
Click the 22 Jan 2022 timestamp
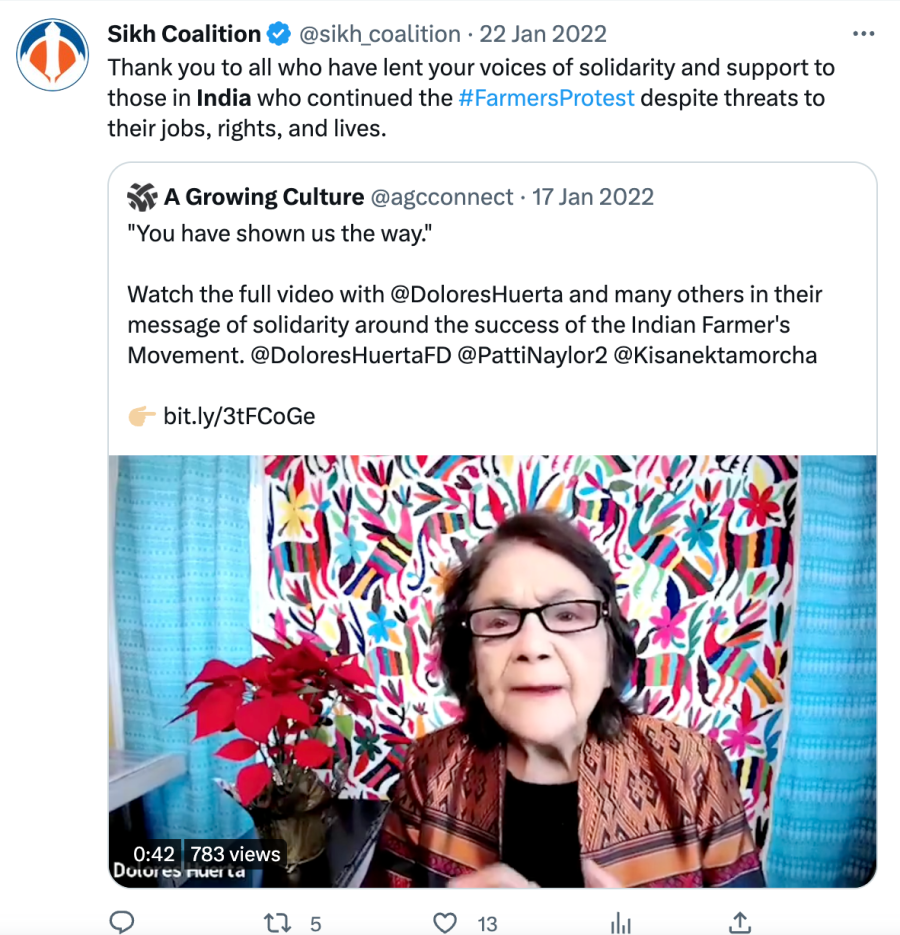[x=543, y=34]
